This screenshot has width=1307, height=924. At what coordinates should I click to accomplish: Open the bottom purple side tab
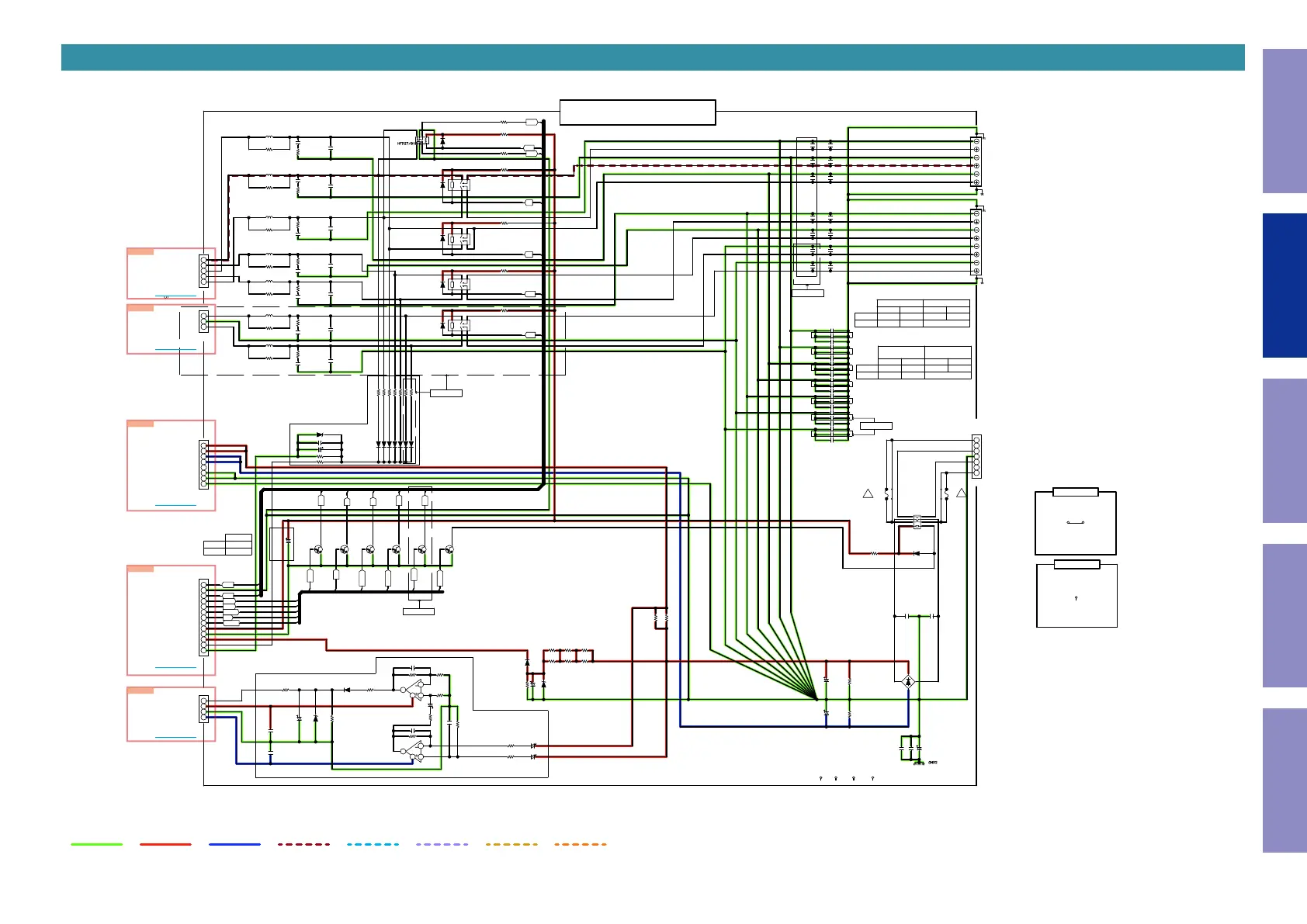(1284, 780)
